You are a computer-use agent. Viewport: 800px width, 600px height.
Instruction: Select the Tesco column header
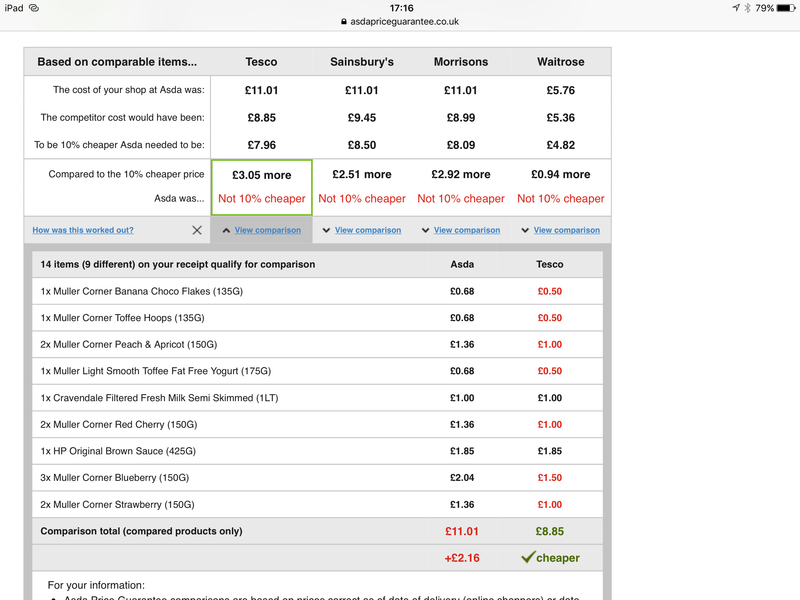point(261,62)
